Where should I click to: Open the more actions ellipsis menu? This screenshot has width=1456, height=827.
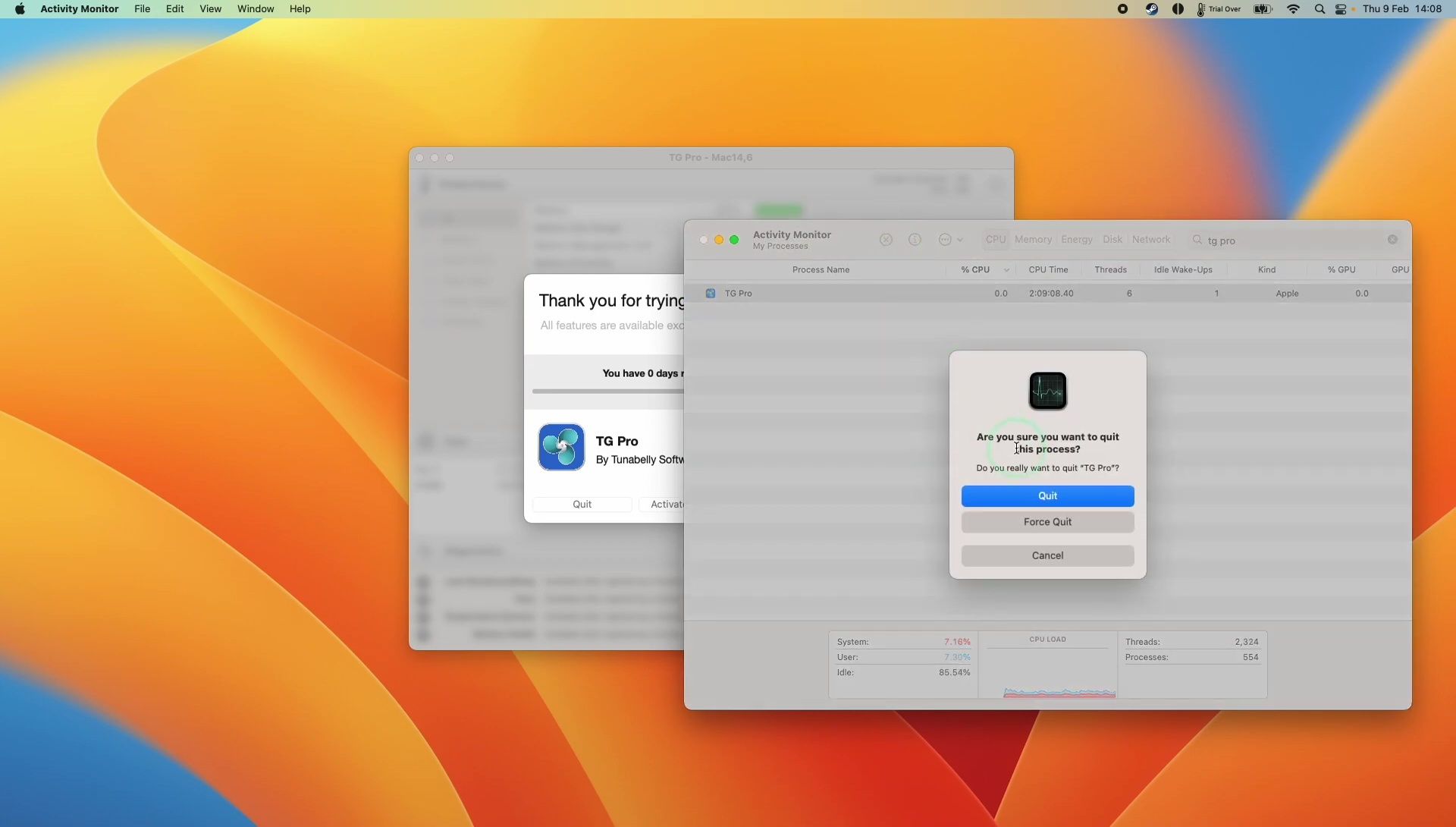950,240
